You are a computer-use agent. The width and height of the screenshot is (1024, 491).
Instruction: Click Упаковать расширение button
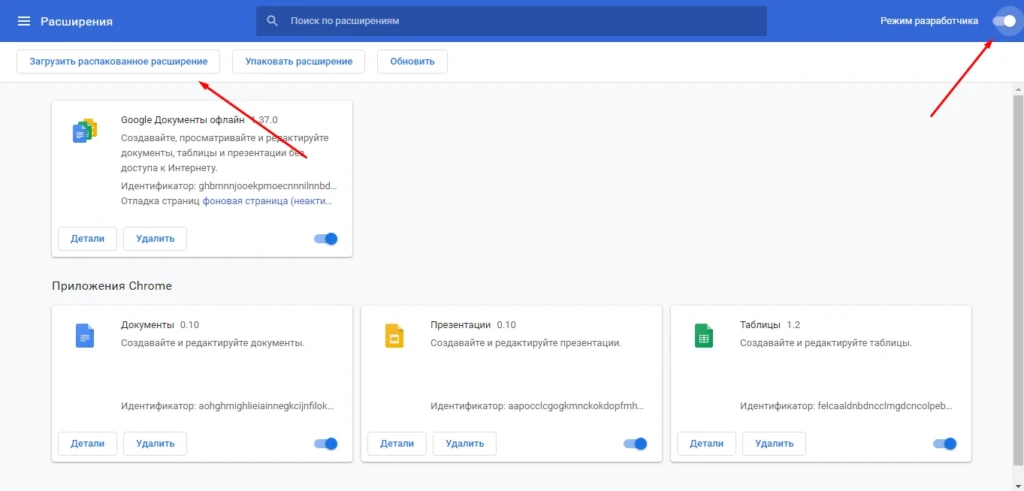pyautogui.click(x=298, y=61)
